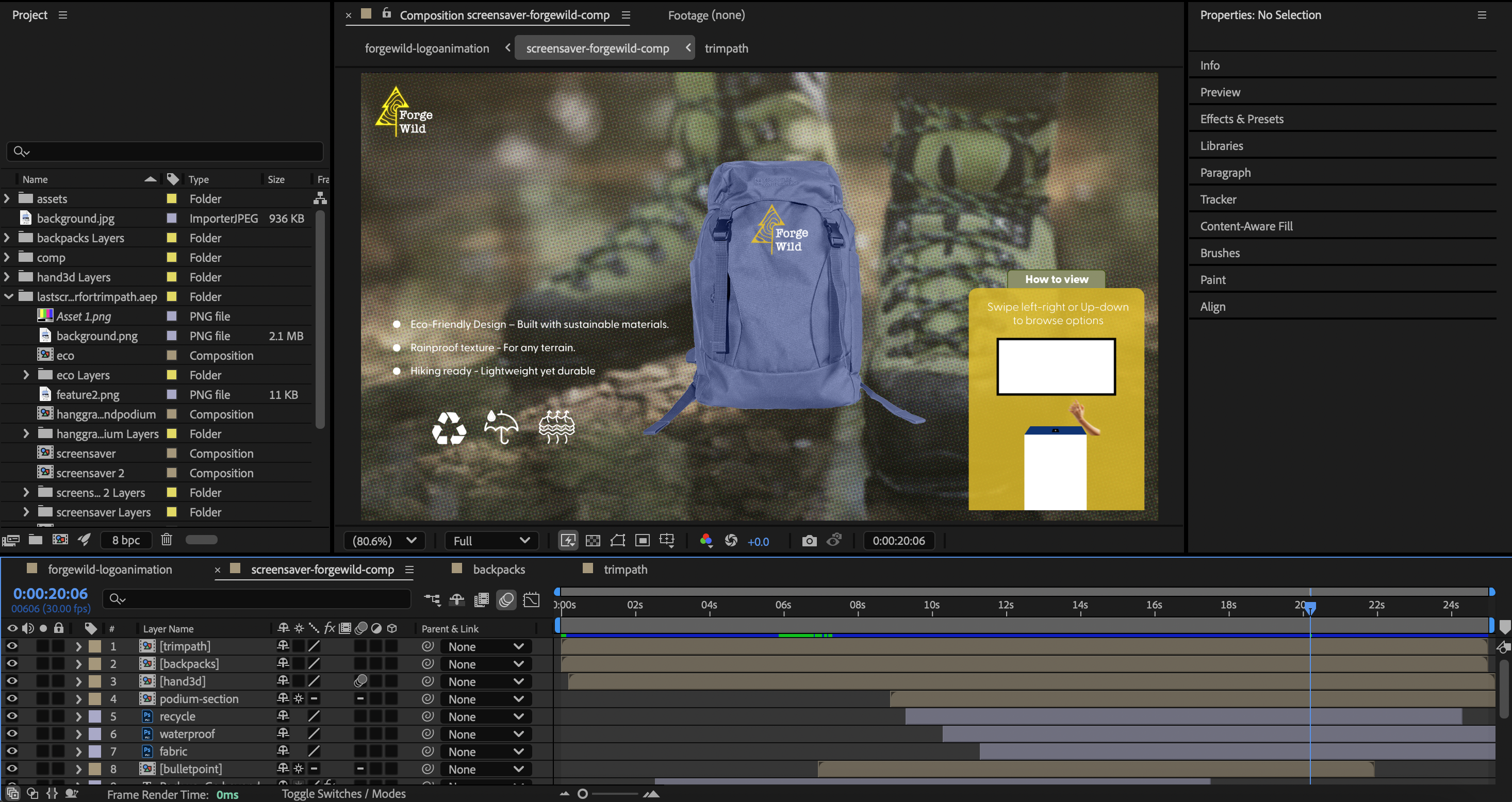This screenshot has width=1512, height=802.
Task: Click Toggle Switches / Modes
Action: (343, 794)
